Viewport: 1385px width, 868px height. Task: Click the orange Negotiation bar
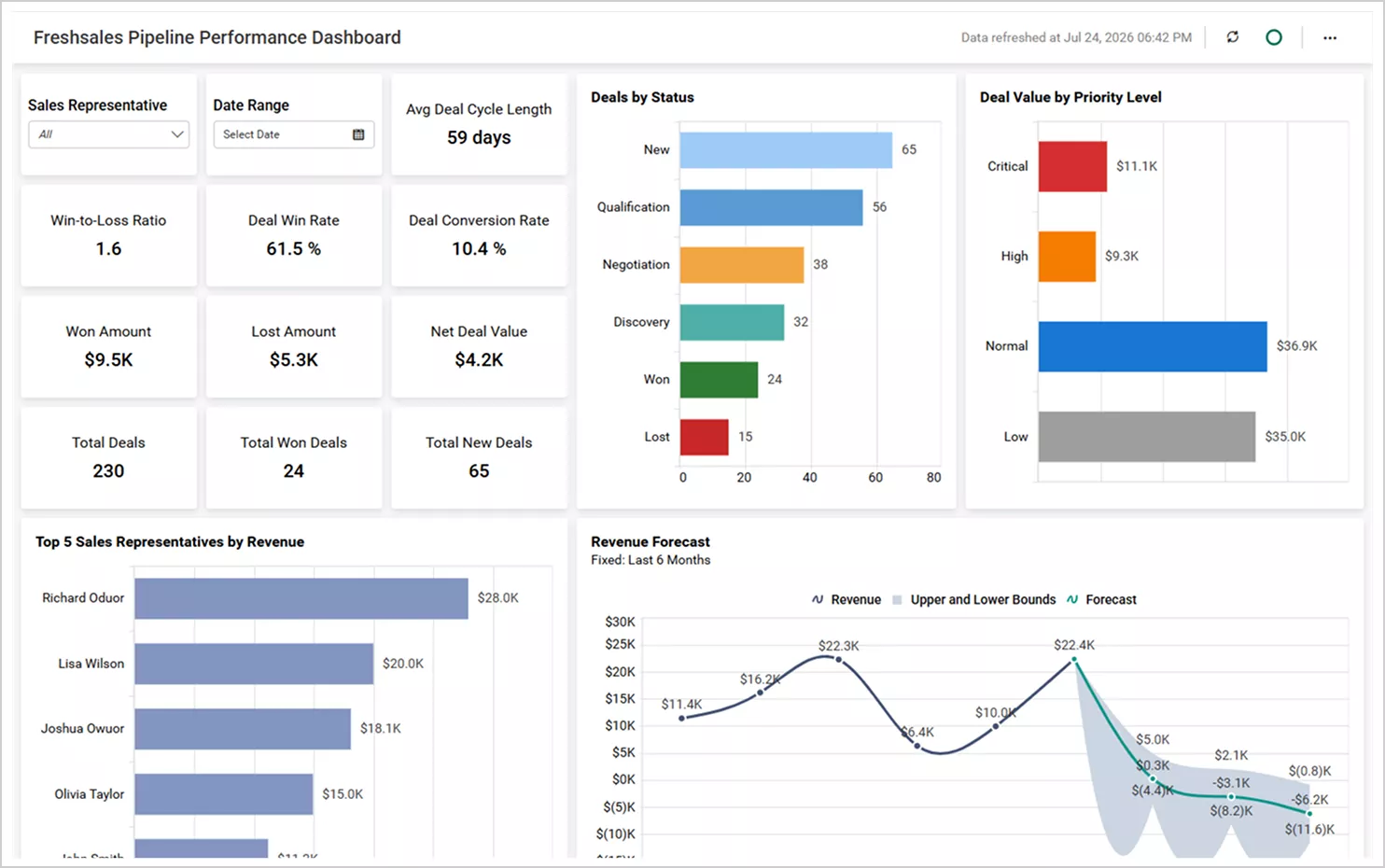pos(742,265)
